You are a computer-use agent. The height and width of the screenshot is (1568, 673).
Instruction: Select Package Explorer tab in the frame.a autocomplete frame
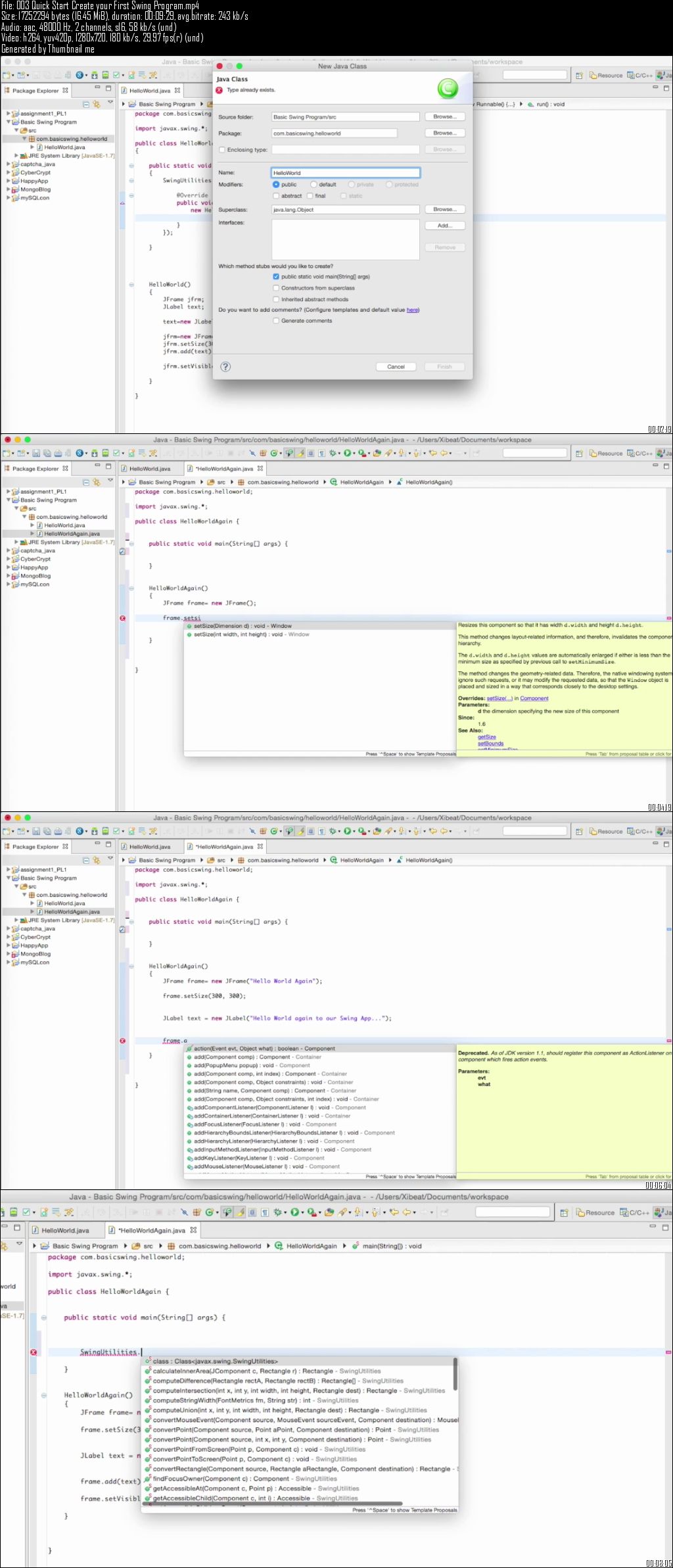tap(36, 847)
